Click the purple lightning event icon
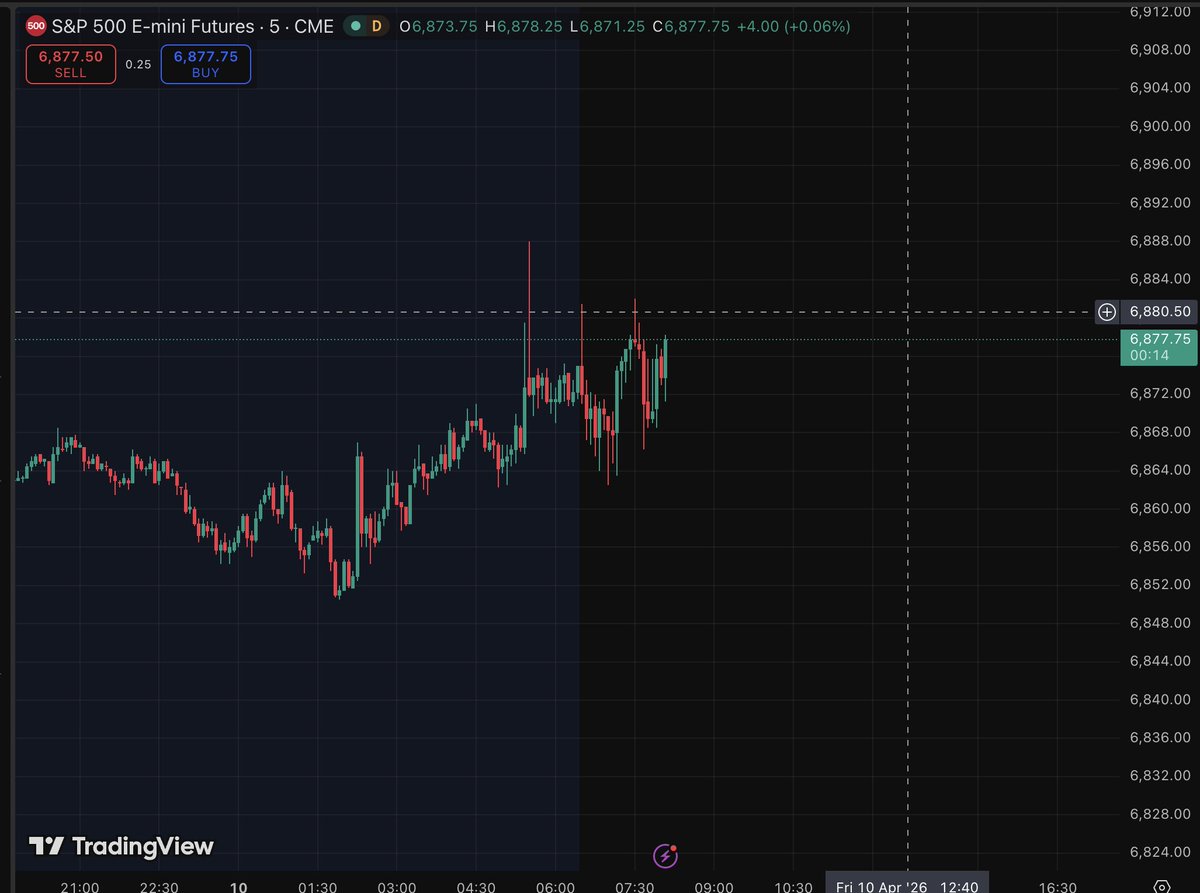 (665, 855)
